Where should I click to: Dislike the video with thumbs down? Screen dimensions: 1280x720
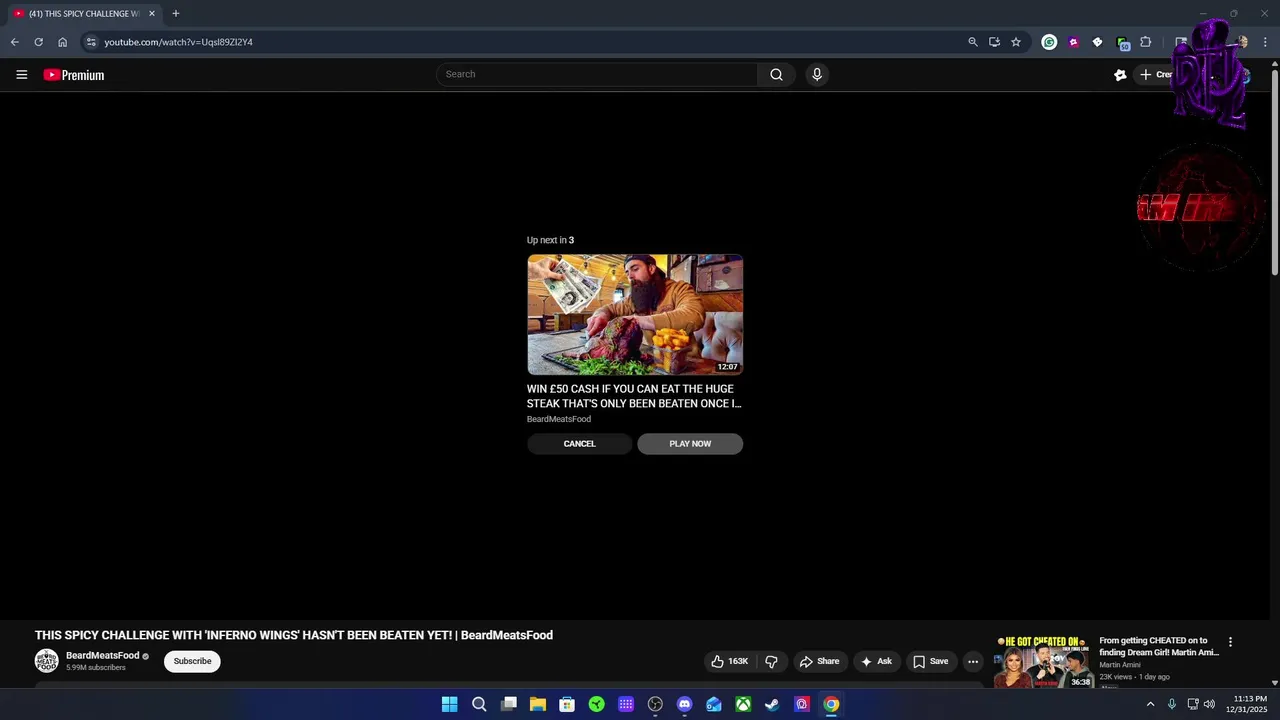pyautogui.click(x=771, y=661)
